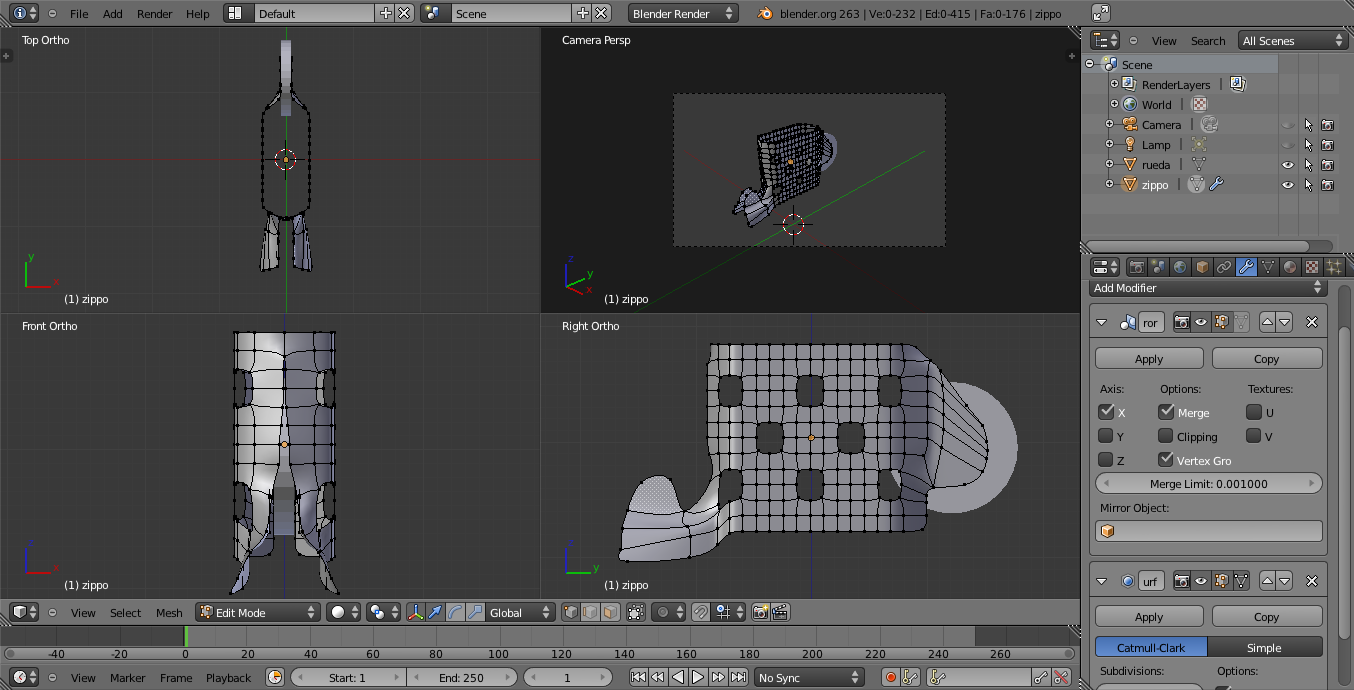Open the Add Modifier dropdown
The width and height of the screenshot is (1354, 690).
click(x=1207, y=288)
